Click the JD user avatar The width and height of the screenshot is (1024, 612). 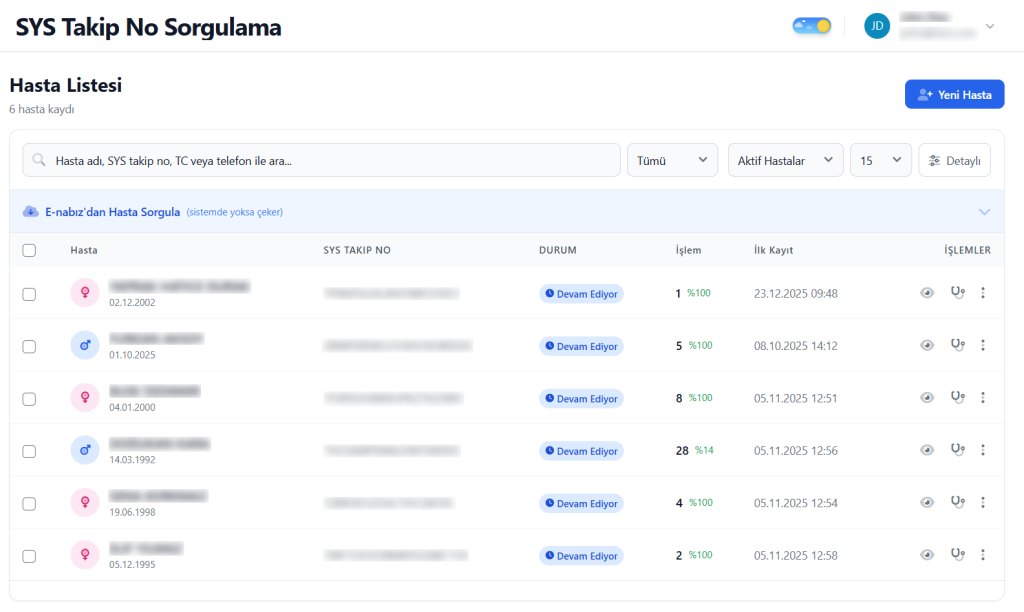tap(877, 26)
